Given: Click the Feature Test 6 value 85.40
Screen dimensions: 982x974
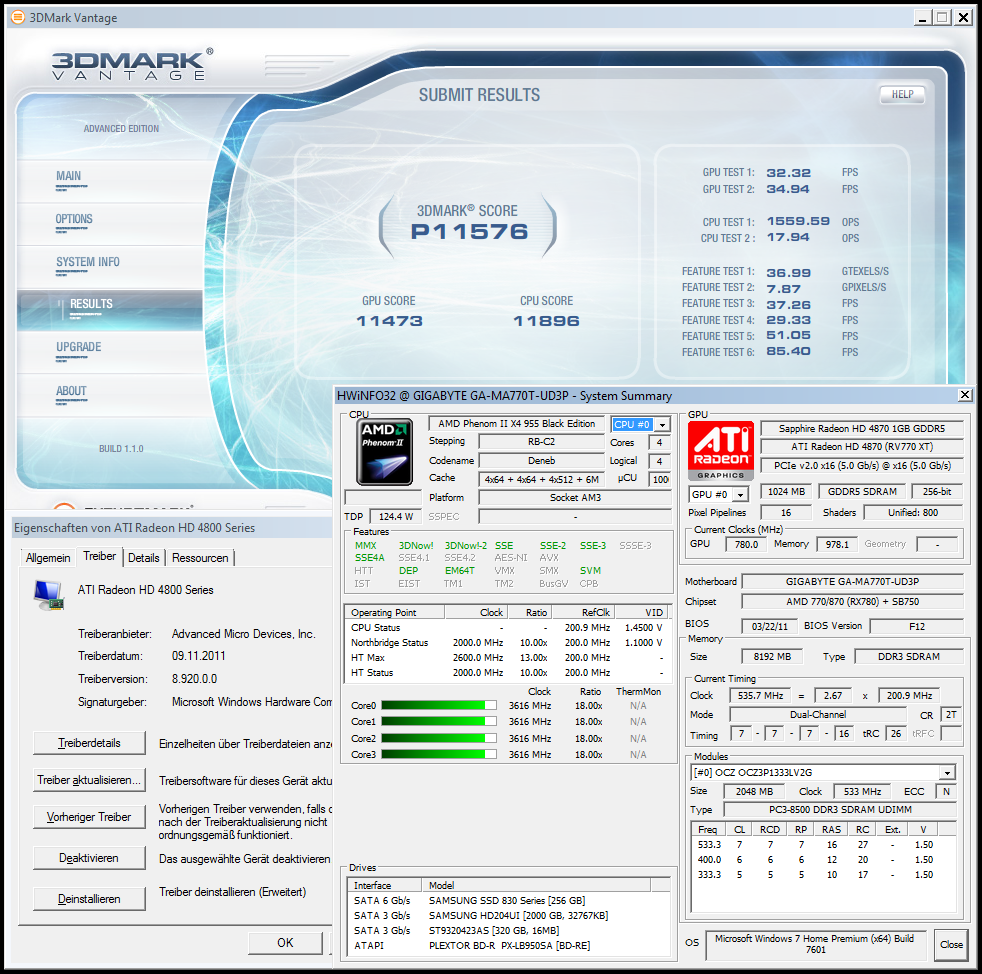Looking at the screenshot, I should (x=788, y=351).
